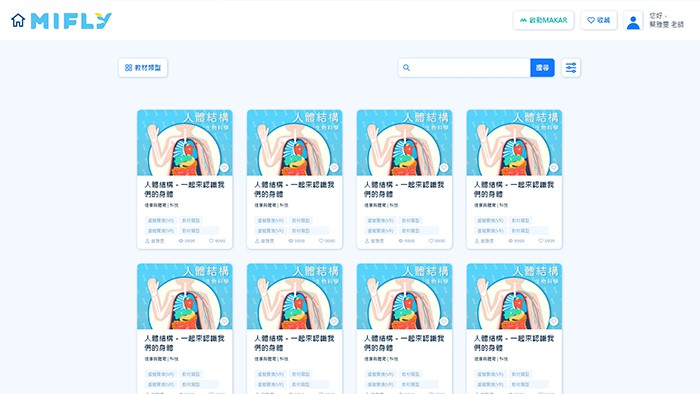Open the 收藏 favorites button

pos(599,20)
